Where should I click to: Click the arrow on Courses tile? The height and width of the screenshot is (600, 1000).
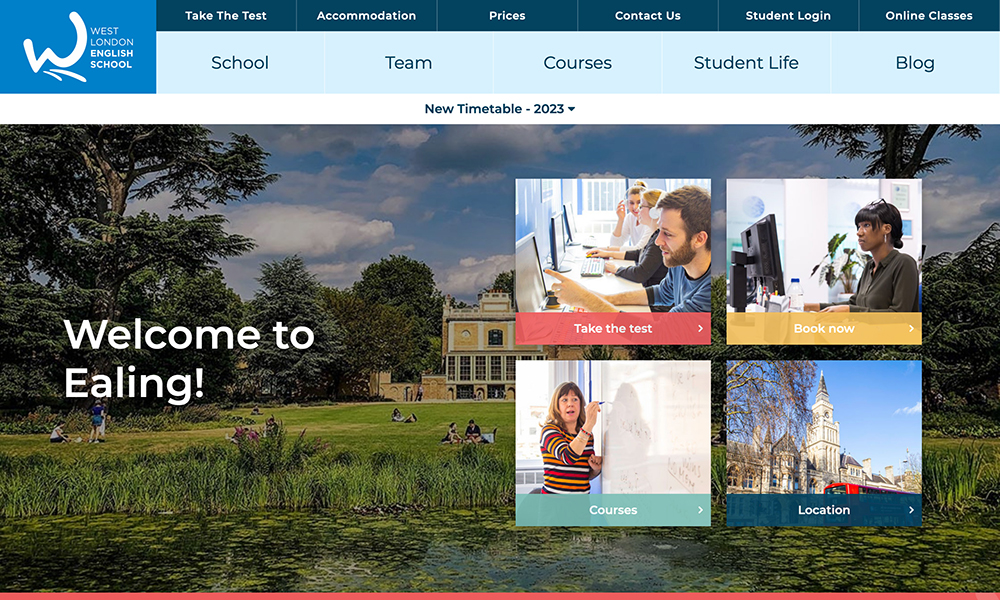700,510
